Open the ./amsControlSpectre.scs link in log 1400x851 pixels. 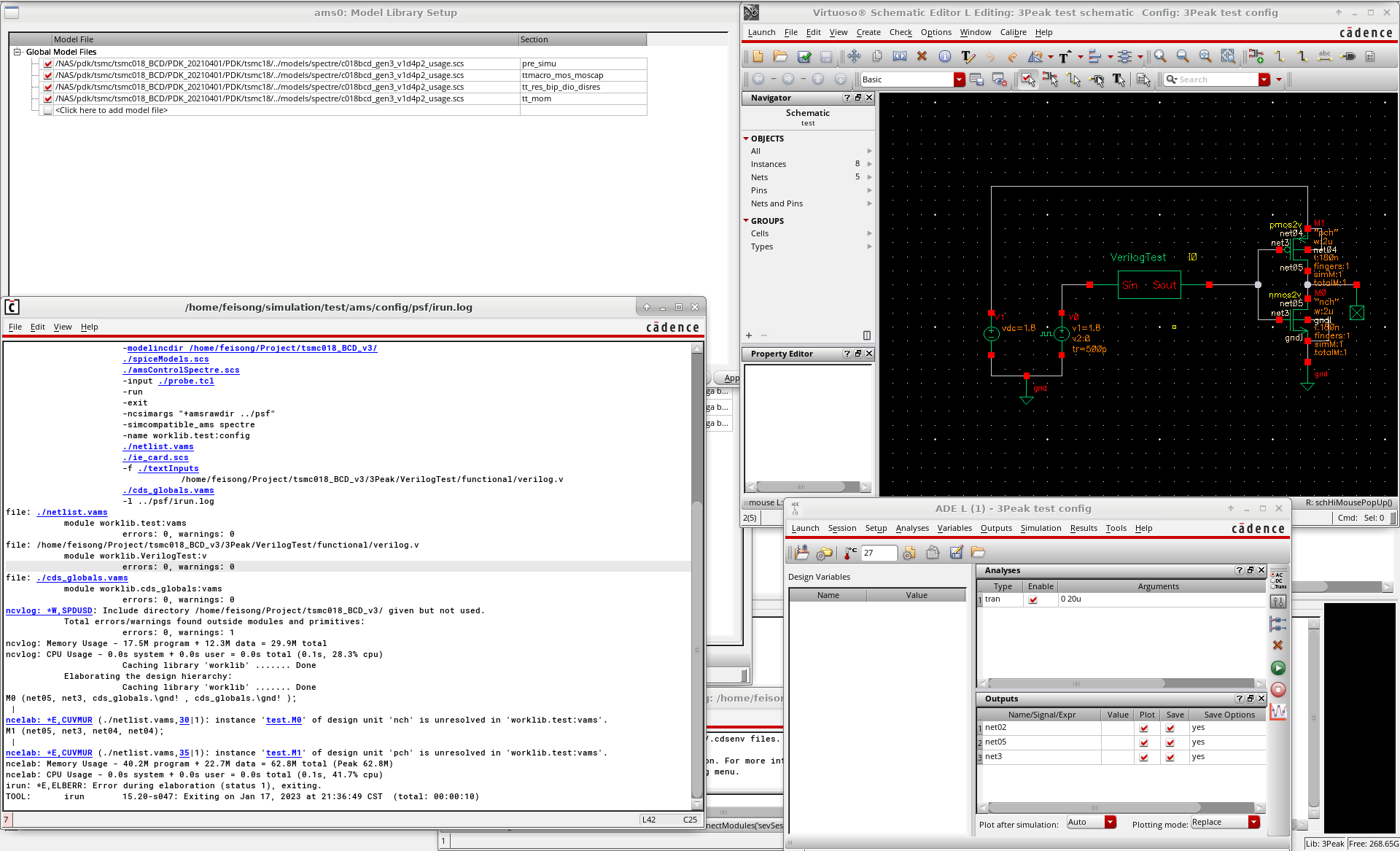click(181, 370)
